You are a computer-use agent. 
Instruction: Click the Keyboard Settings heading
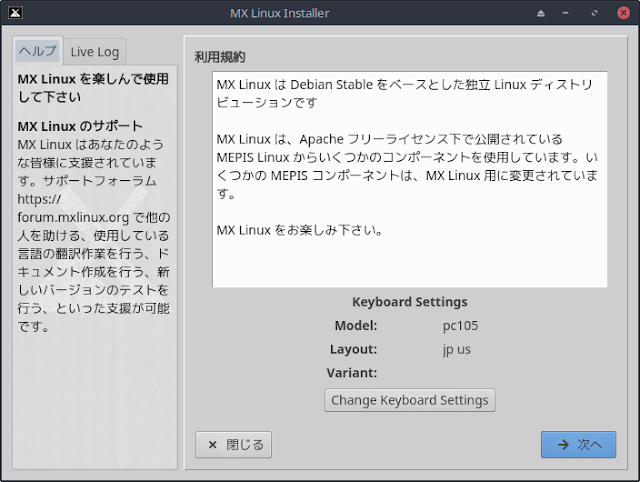410,302
